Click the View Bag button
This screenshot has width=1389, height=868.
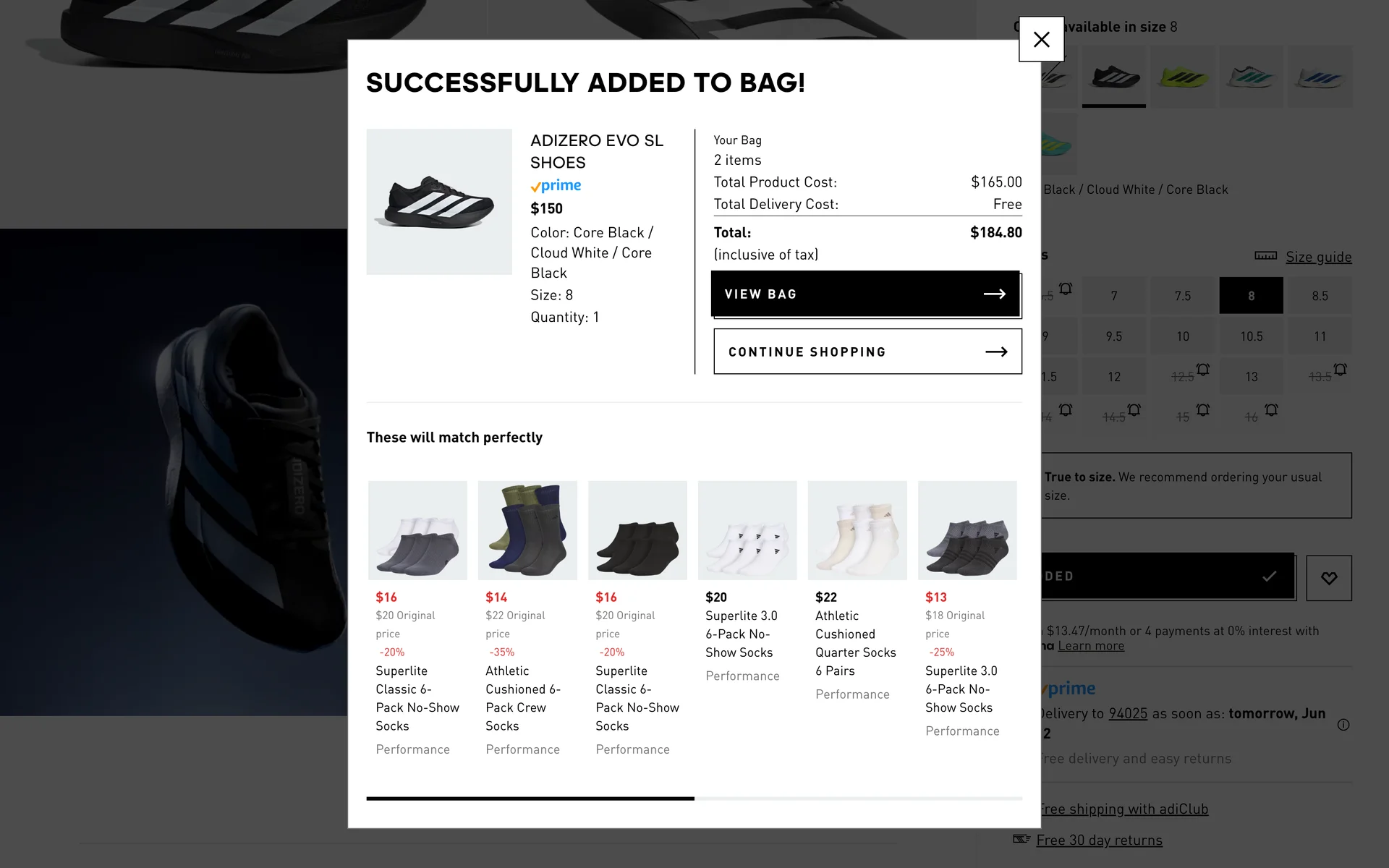point(865,294)
